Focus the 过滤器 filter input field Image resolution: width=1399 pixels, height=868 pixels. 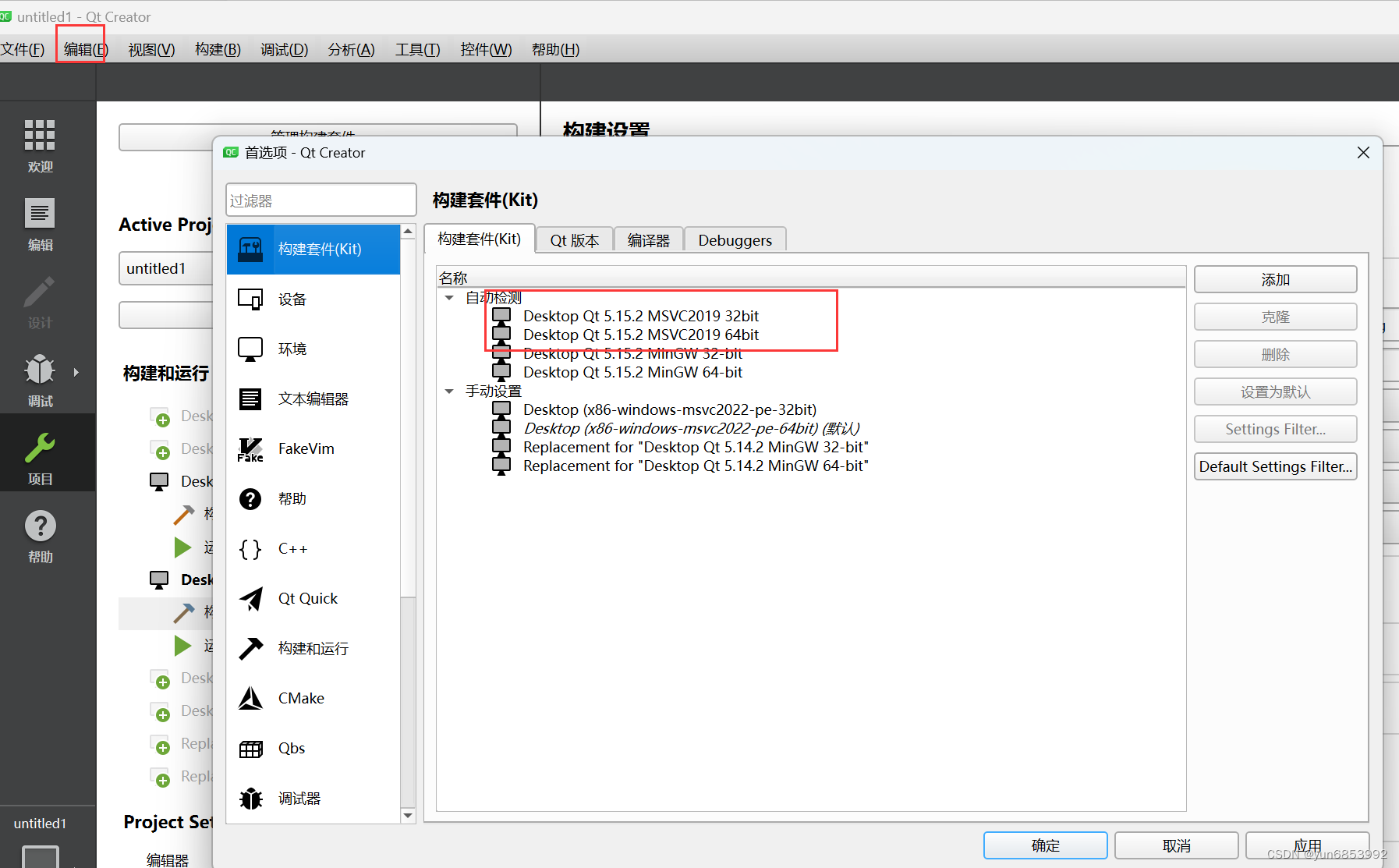click(x=321, y=200)
